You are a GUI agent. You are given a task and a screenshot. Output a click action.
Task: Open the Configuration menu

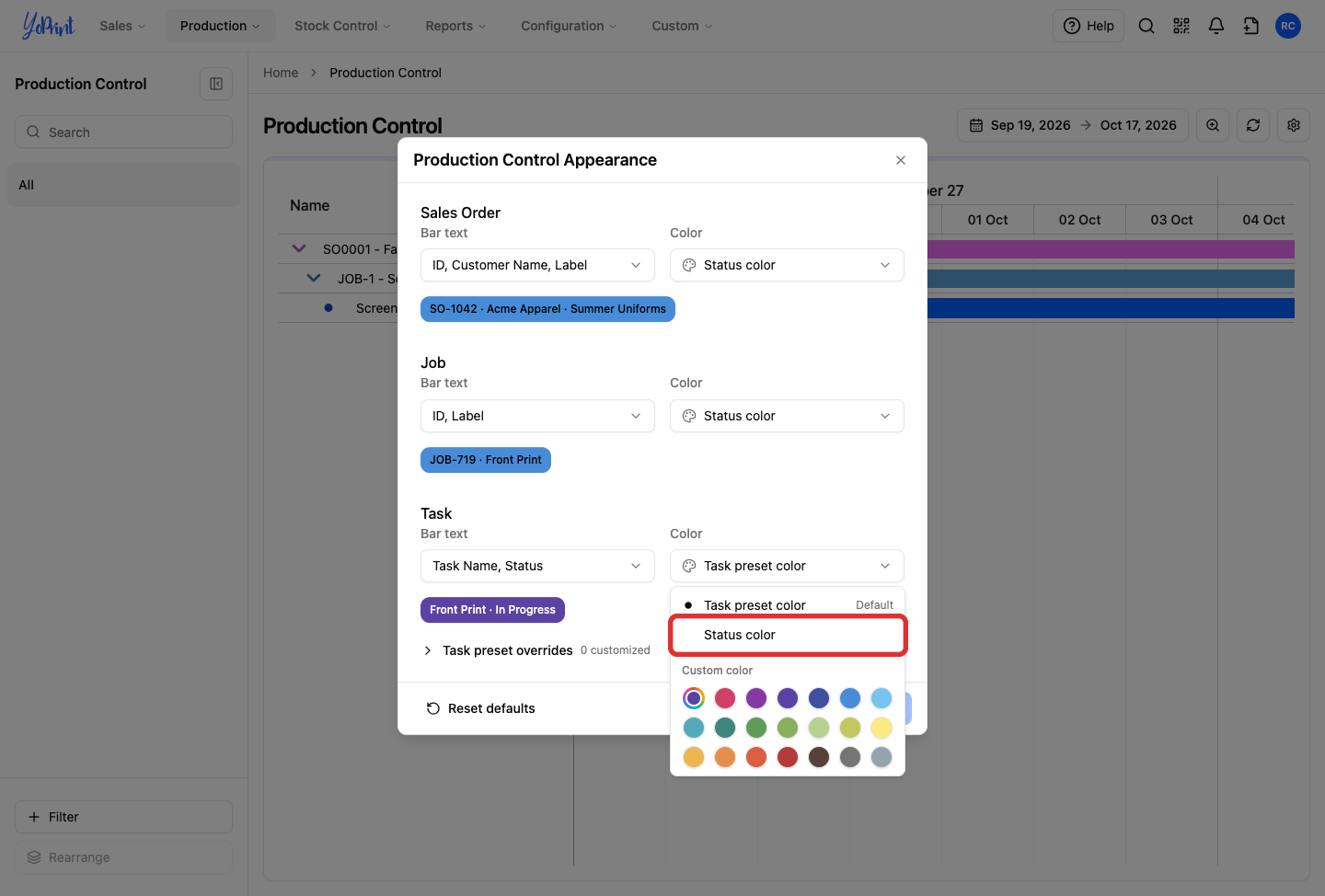tap(569, 26)
